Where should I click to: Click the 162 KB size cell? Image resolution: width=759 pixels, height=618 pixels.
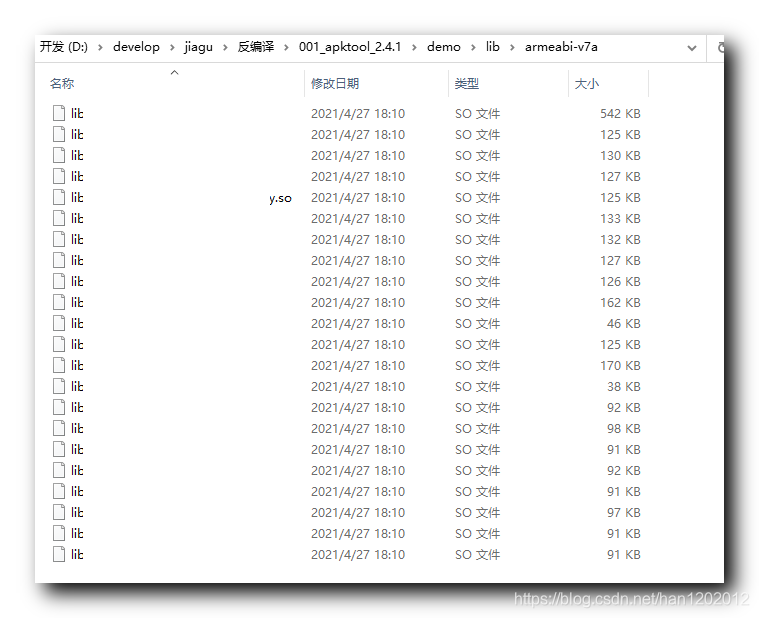620,302
